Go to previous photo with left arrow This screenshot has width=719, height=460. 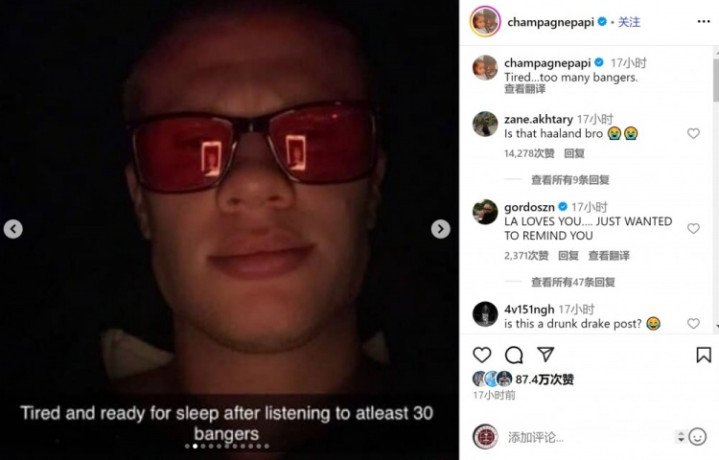click(13, 229)
